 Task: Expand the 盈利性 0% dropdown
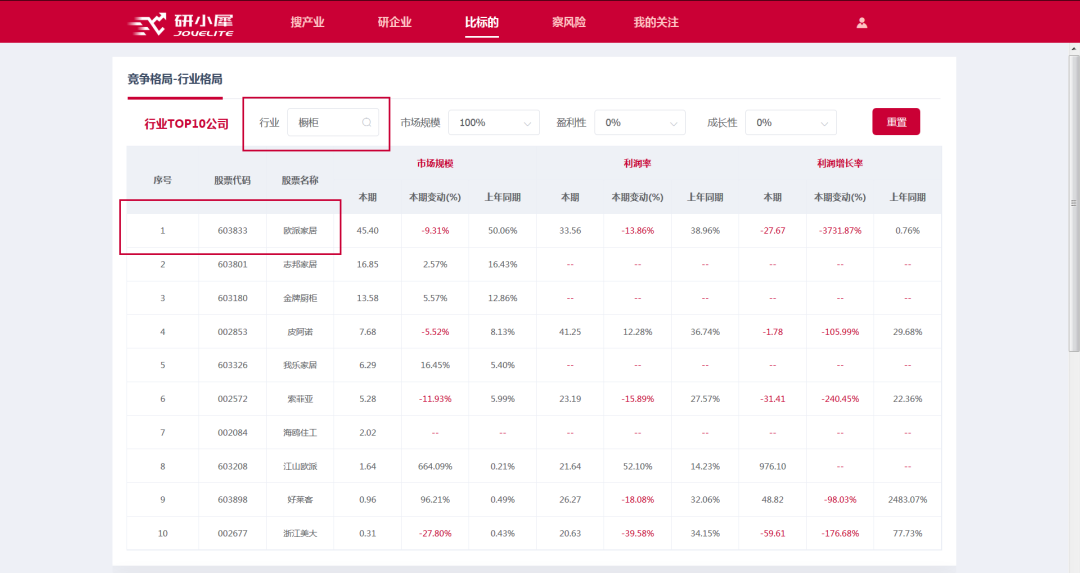click(640, 123)
